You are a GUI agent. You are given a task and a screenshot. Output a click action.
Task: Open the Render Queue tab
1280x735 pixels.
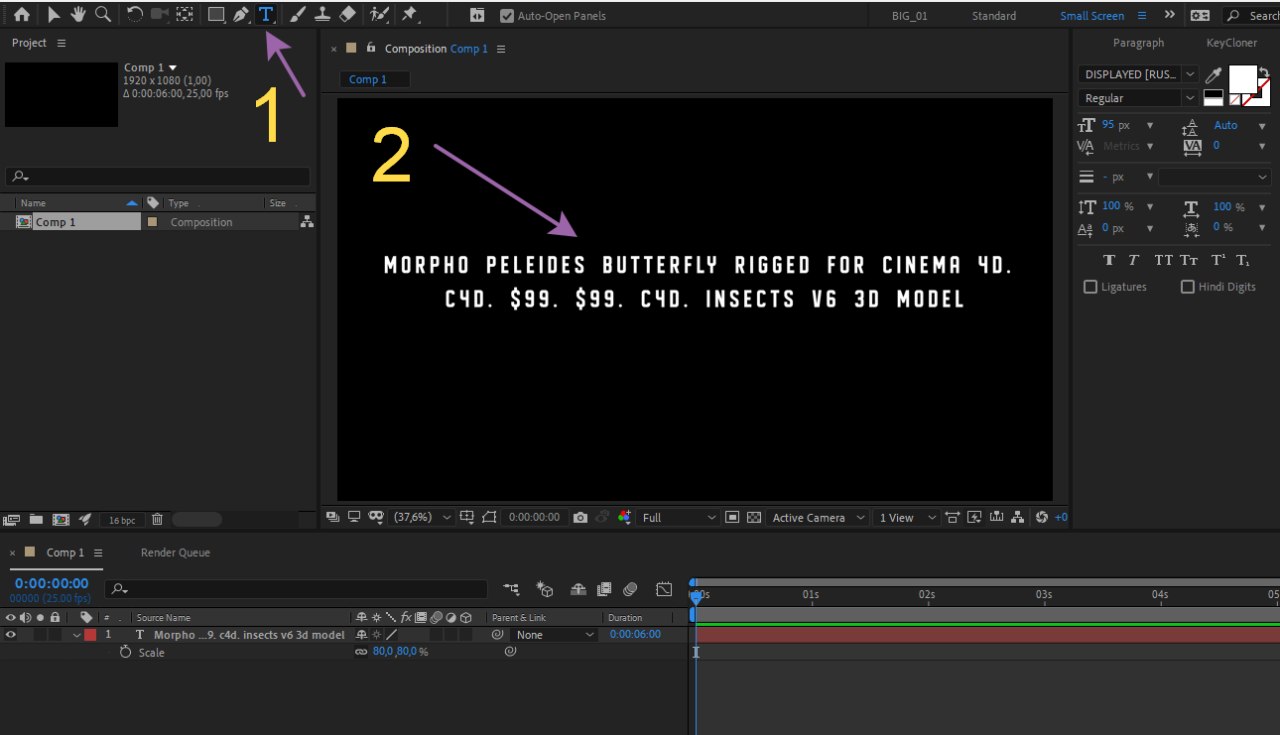click(x=175, y=552)
